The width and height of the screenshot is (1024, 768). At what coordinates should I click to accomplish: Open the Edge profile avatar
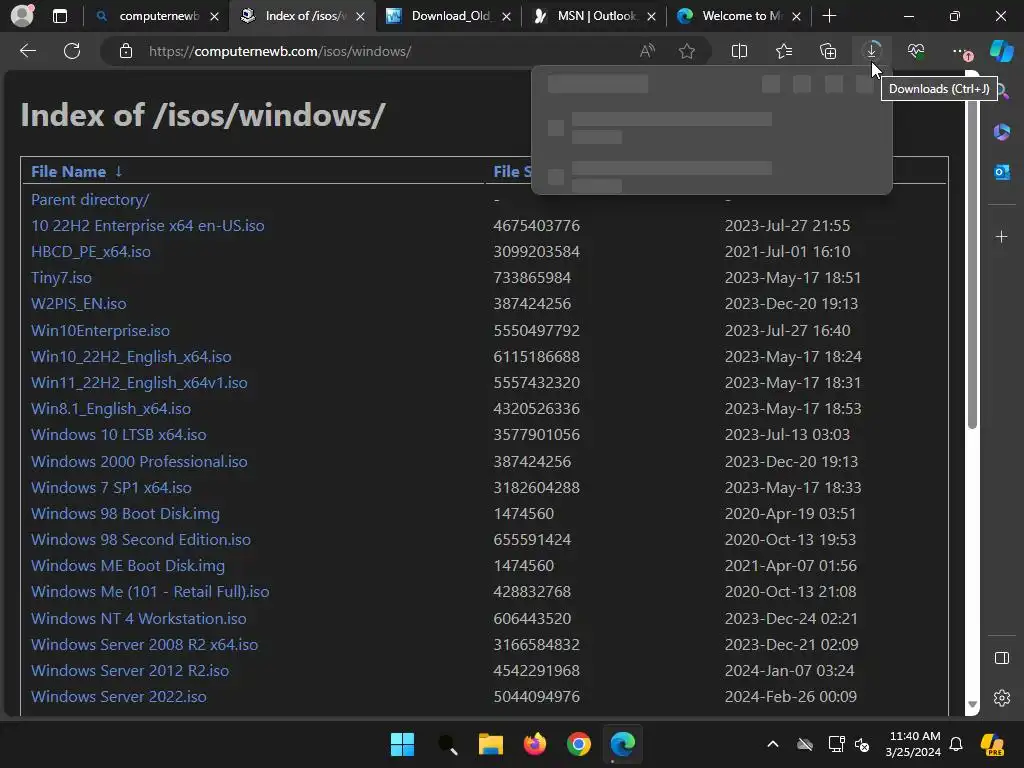[x=22, y=16]
